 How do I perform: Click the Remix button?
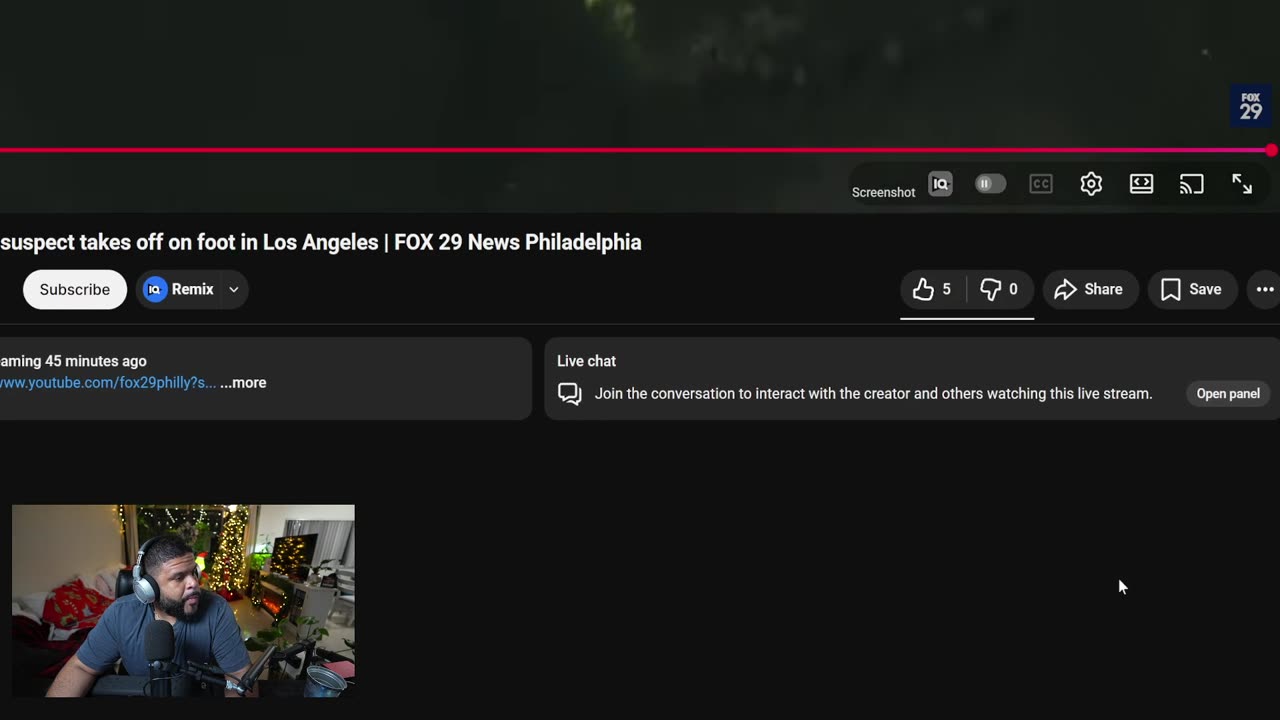tap(179, 289)
